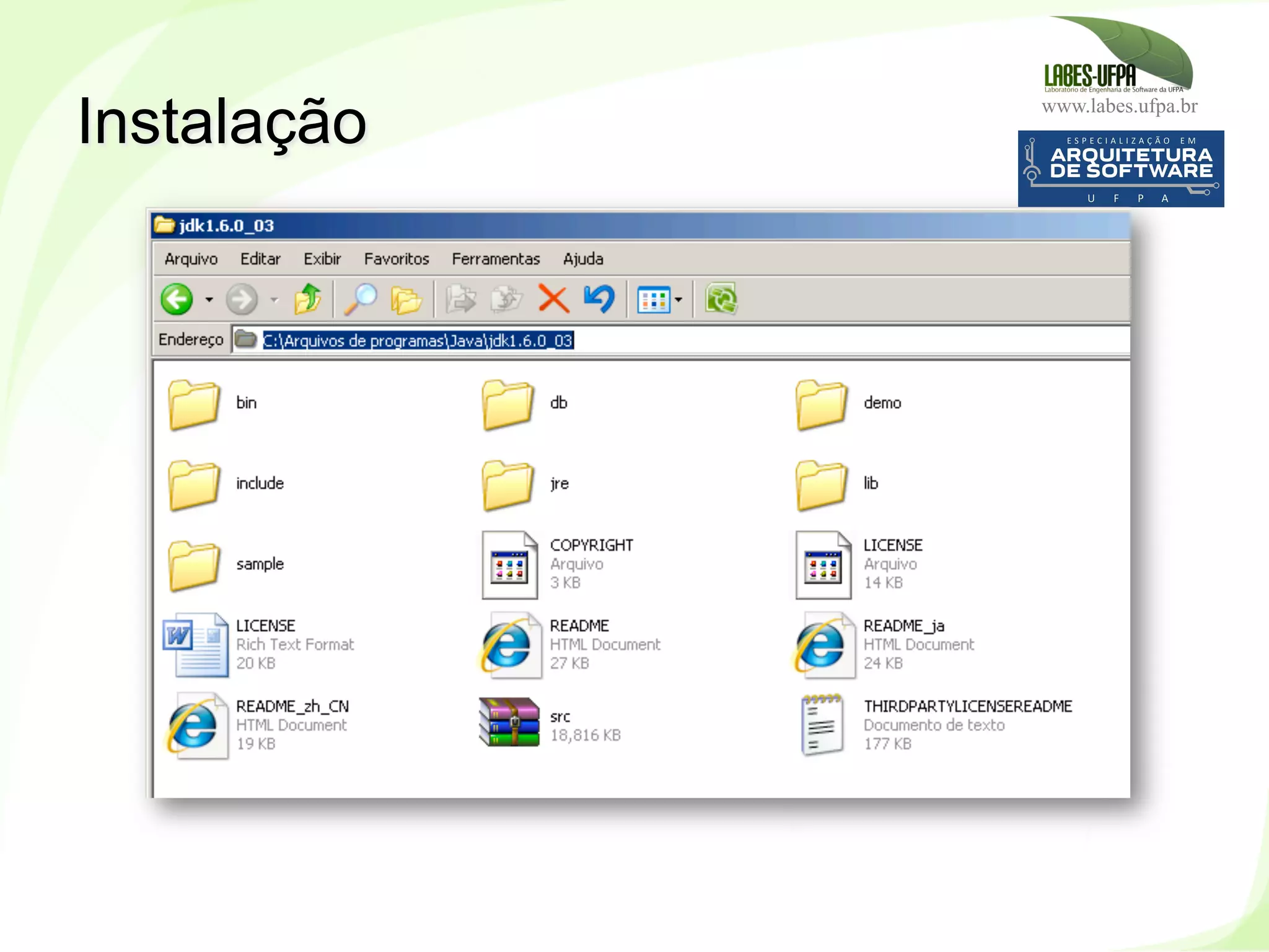Screen dimensions: 1269x952
Task: Select the README_zh_CN HTML document icon
Action: [196, 725]
